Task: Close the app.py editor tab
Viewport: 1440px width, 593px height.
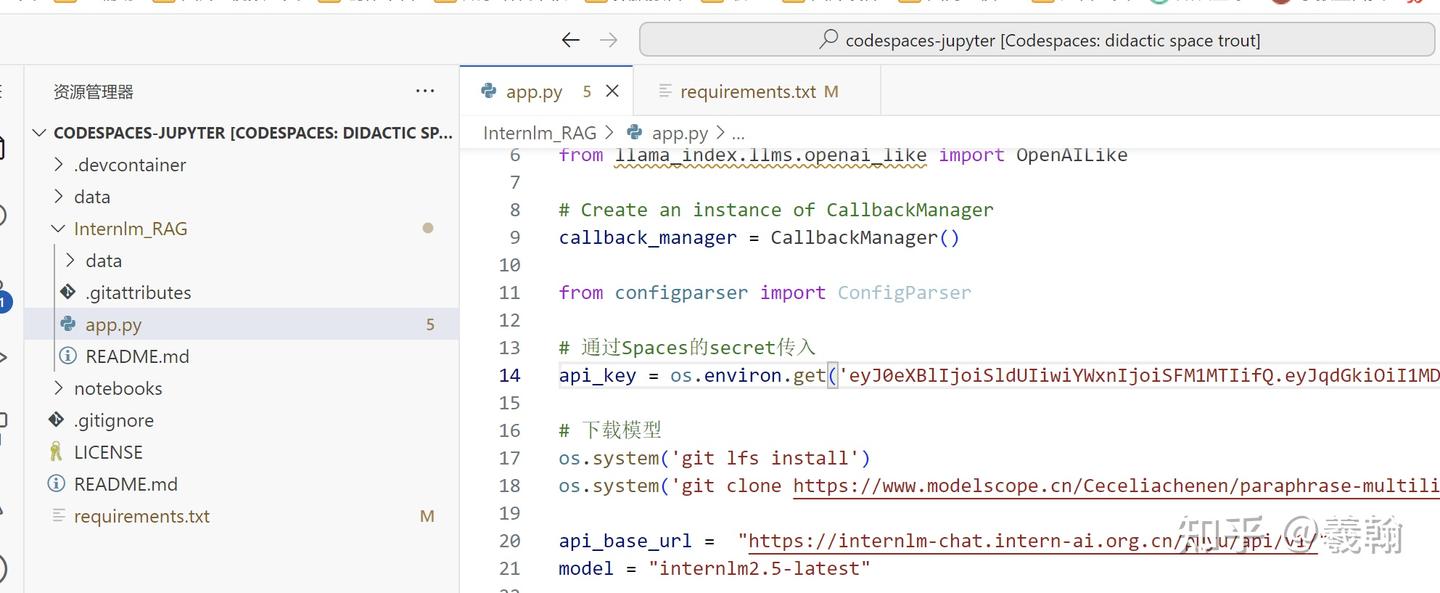Action: pyautogui.click(x=612, y=90)
